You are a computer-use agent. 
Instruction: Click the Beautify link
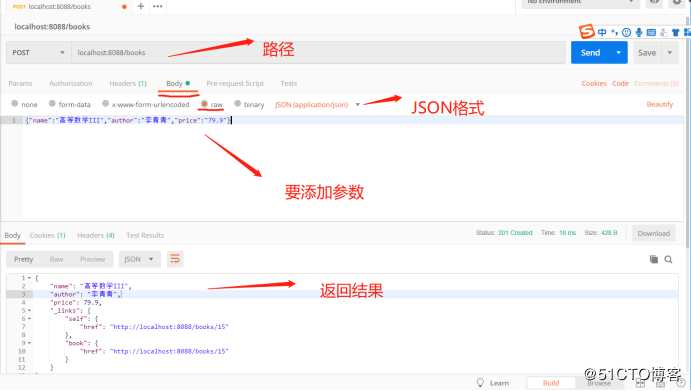(660, 104)
